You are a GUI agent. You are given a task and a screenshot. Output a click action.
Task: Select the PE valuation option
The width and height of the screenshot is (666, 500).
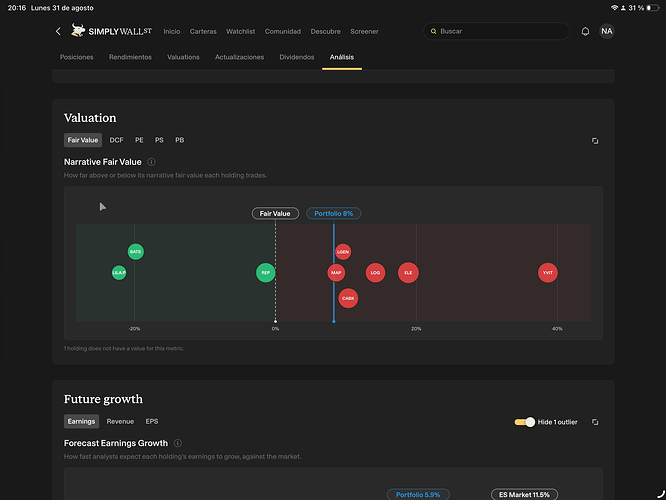(x=139, y=140)
